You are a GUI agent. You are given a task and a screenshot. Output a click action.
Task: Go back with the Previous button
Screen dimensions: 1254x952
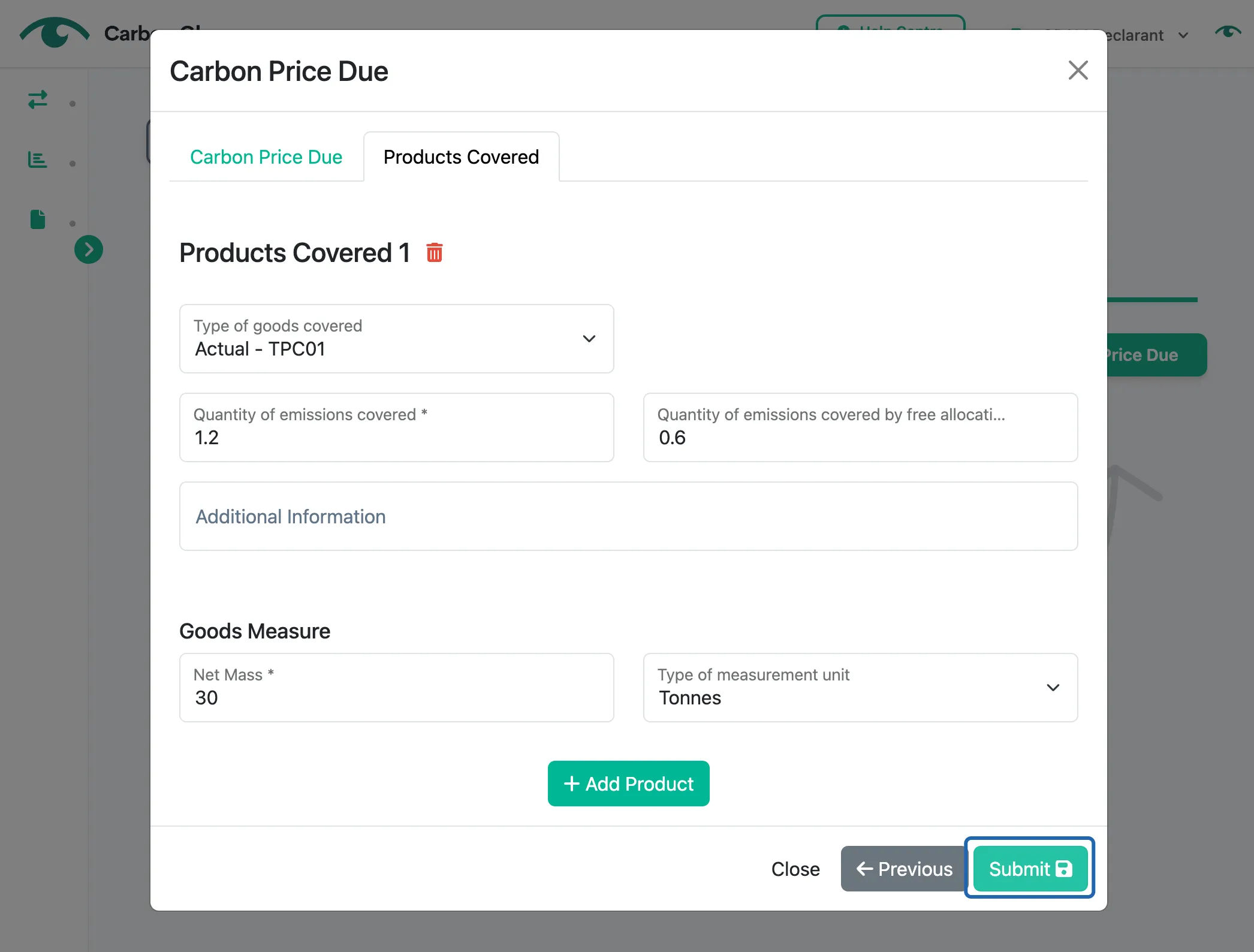click(904, 869)
